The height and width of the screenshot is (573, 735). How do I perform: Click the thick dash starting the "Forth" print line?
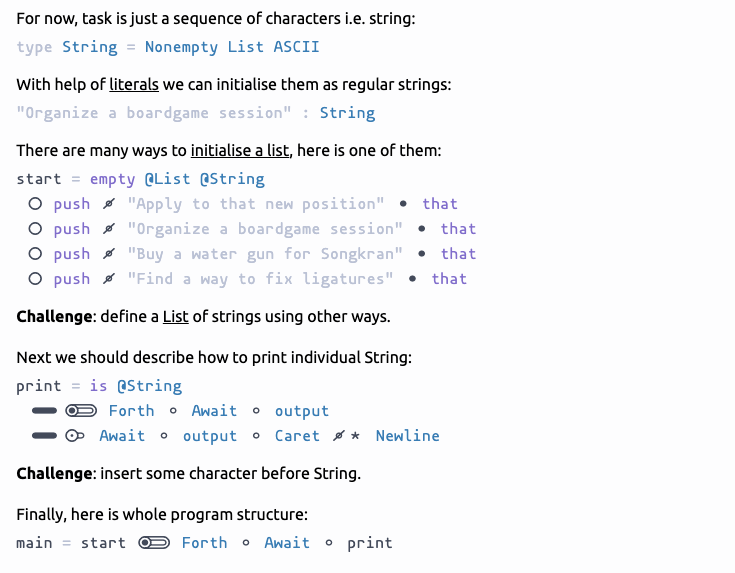click(x=44, y=411)
